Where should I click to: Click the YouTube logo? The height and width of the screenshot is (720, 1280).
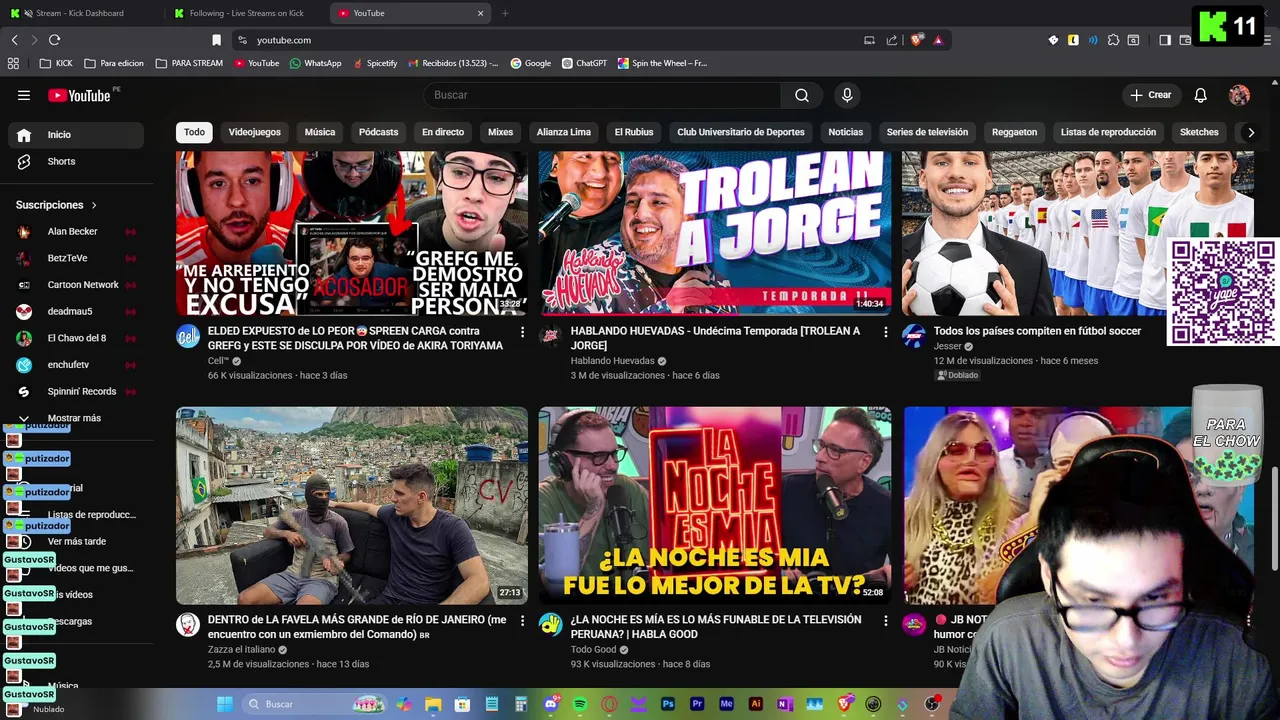click(x=80, y=95)
